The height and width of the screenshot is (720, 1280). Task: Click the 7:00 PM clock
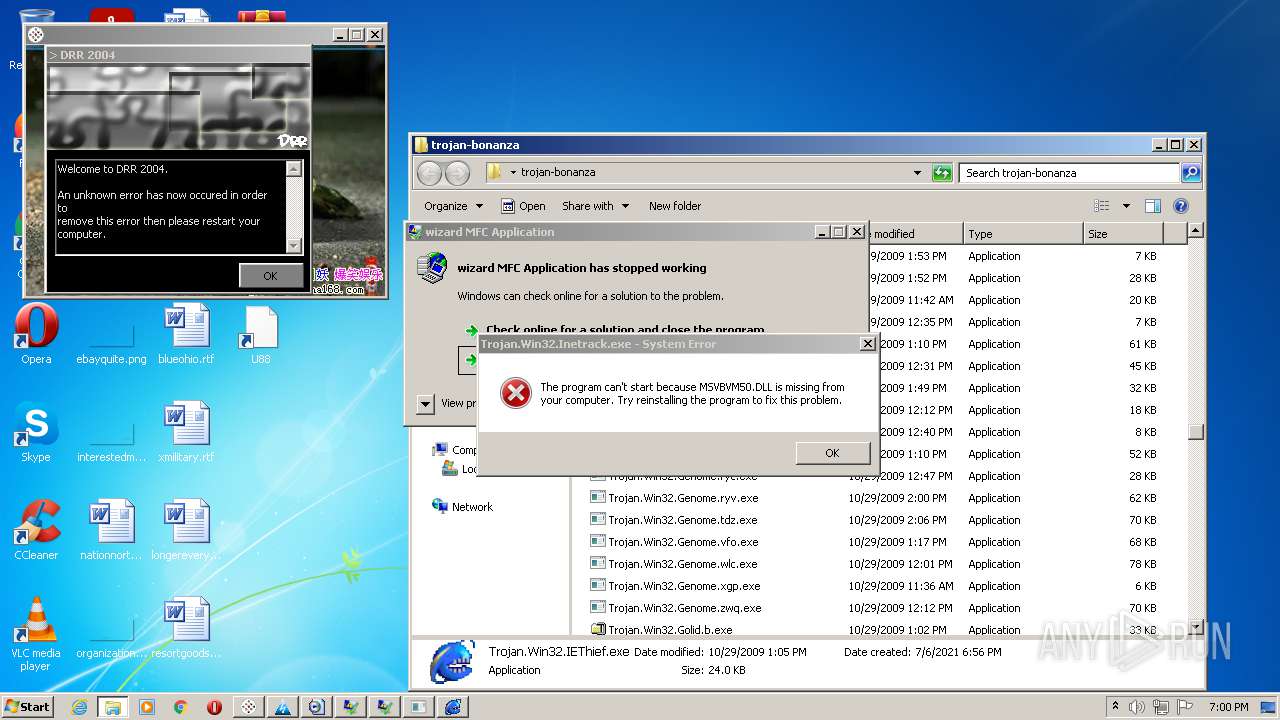tap(1228, 706)
